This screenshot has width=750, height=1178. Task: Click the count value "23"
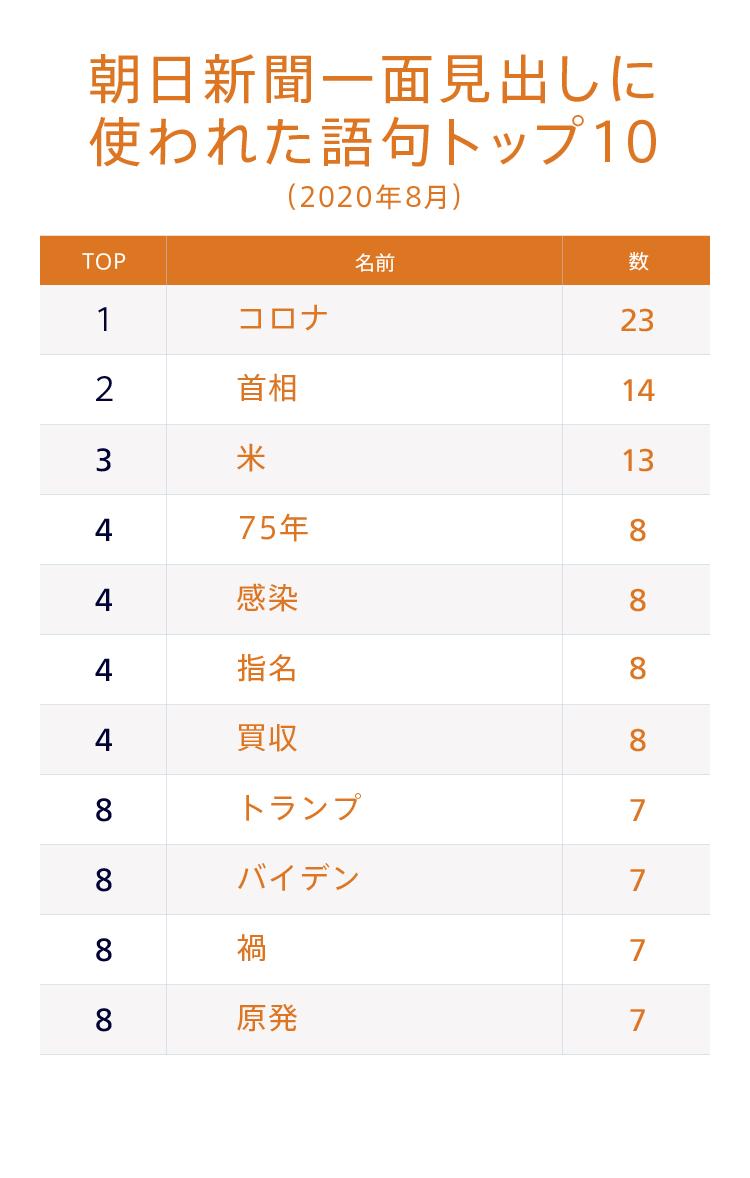click(637, 320)
